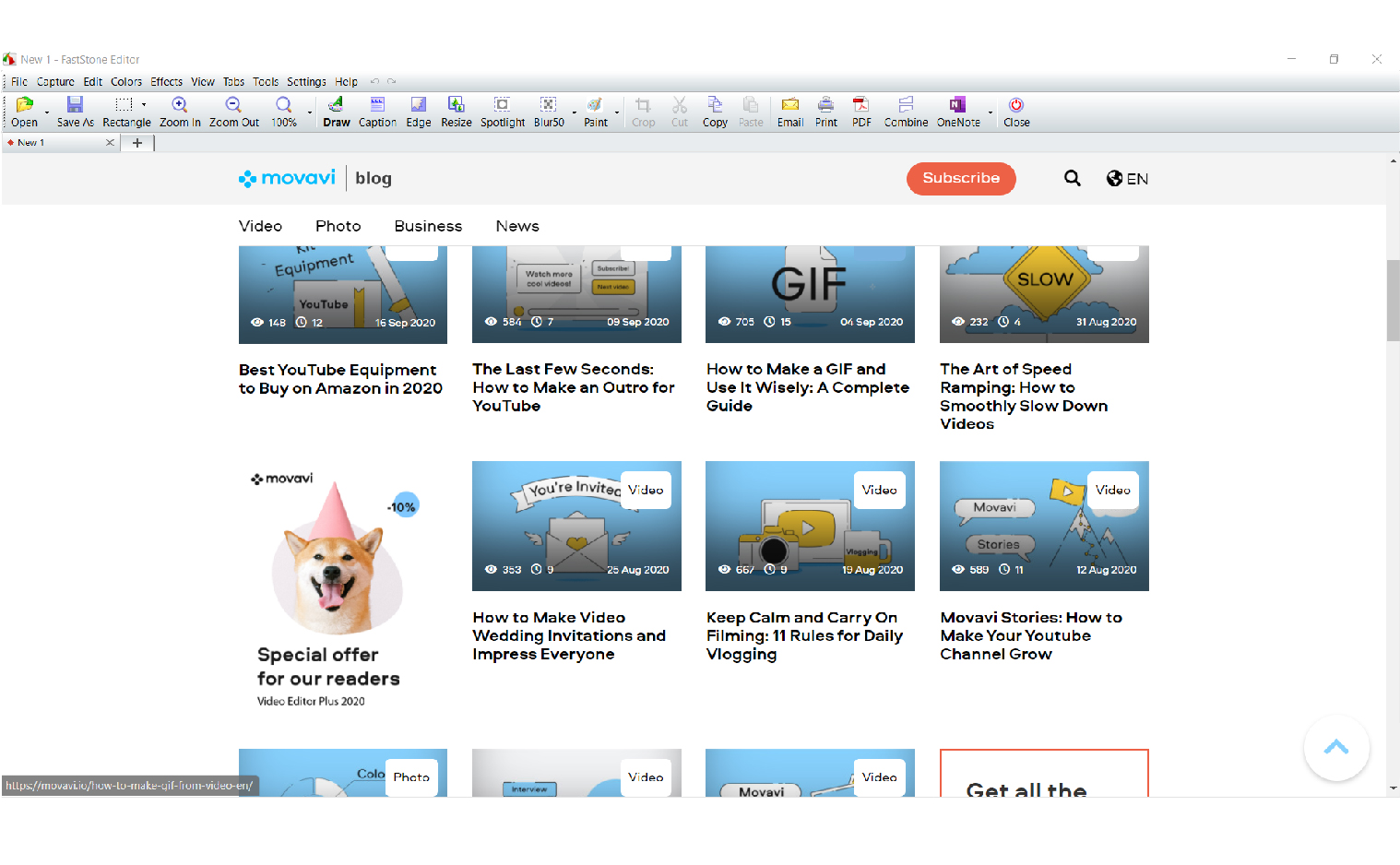Send image via Email icon
The height and width of the screenshot is (865, 1400).
tap(790, 112)
